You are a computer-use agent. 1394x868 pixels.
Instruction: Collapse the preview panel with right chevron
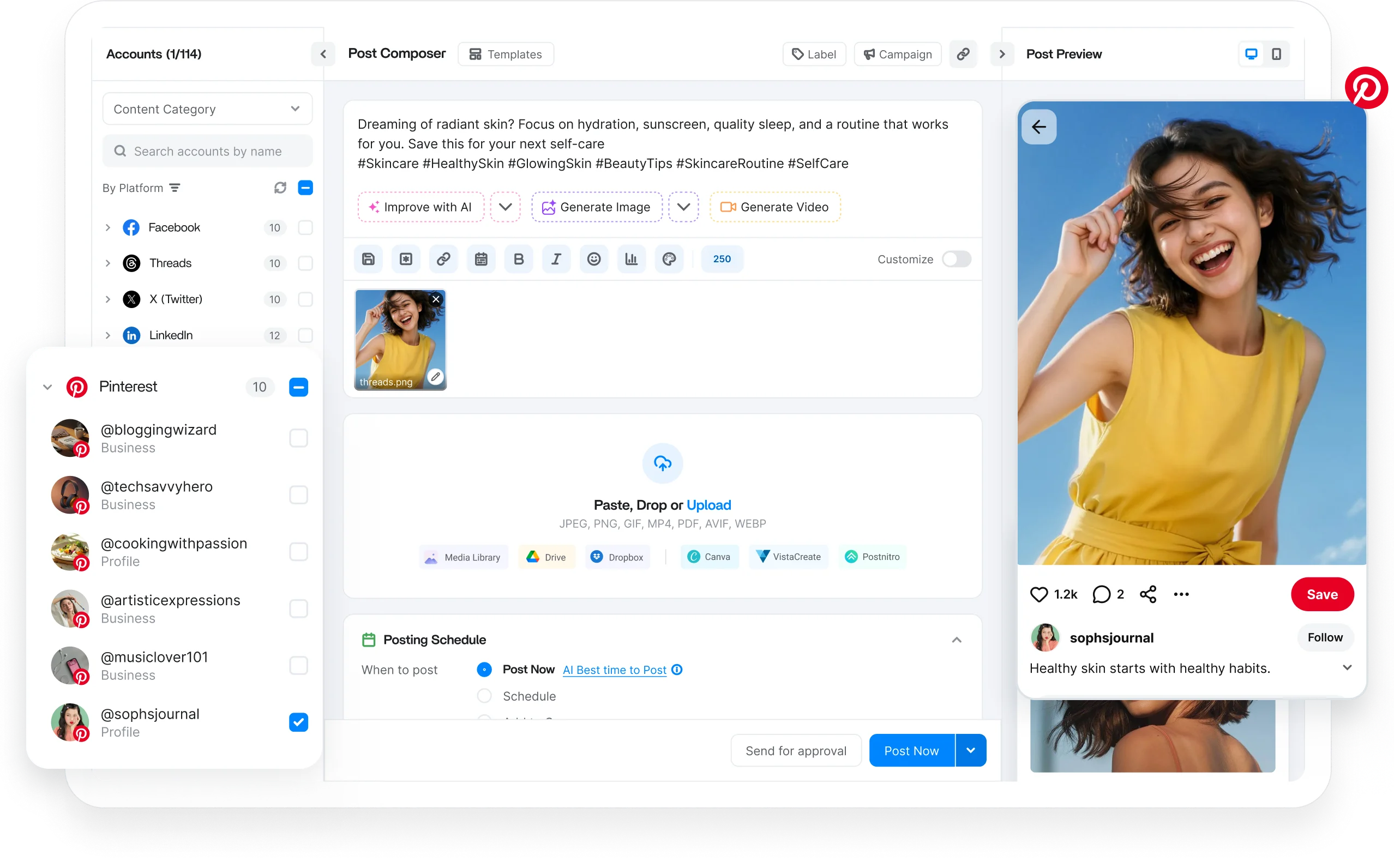1002,54
